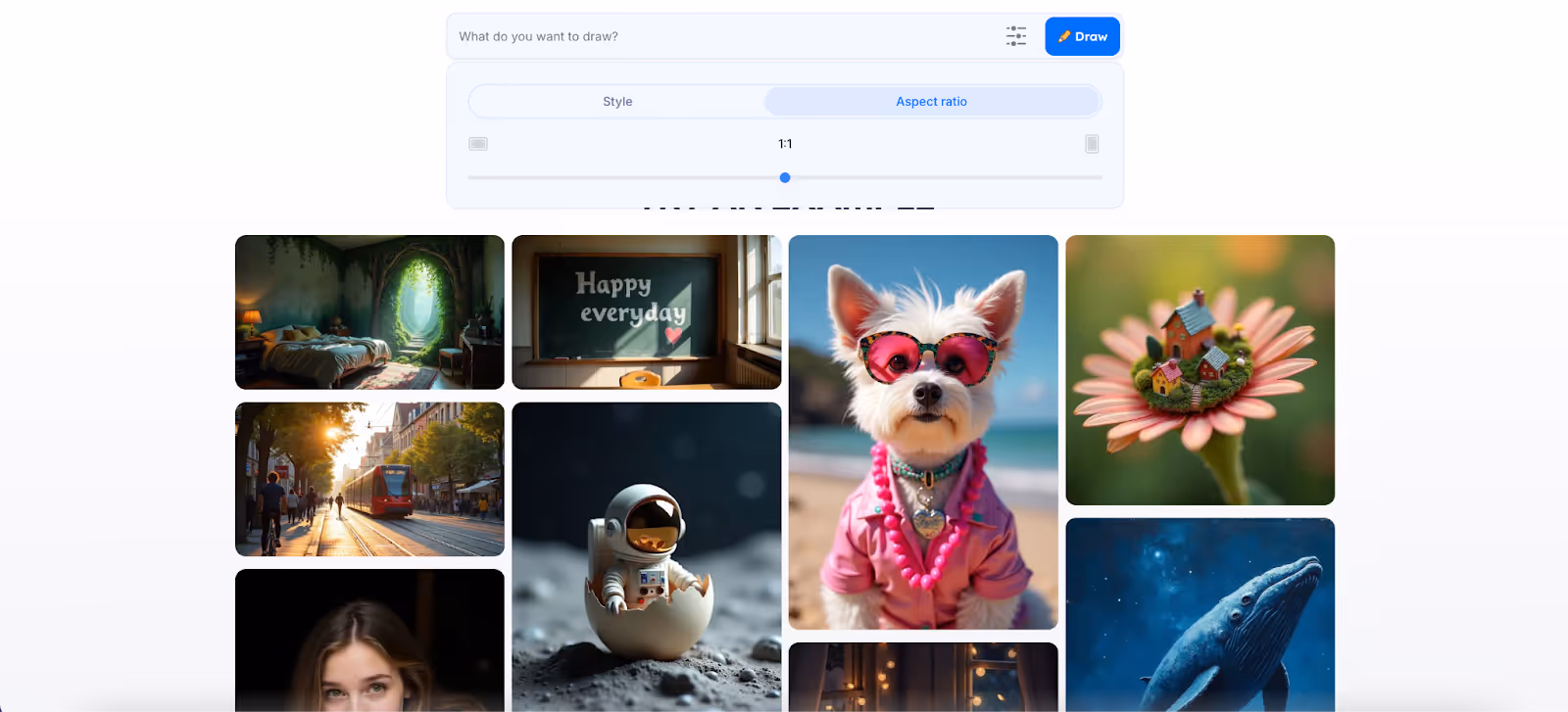Open the string lights window image
This screenshot has height=712, width=1568.
point(923,677)
